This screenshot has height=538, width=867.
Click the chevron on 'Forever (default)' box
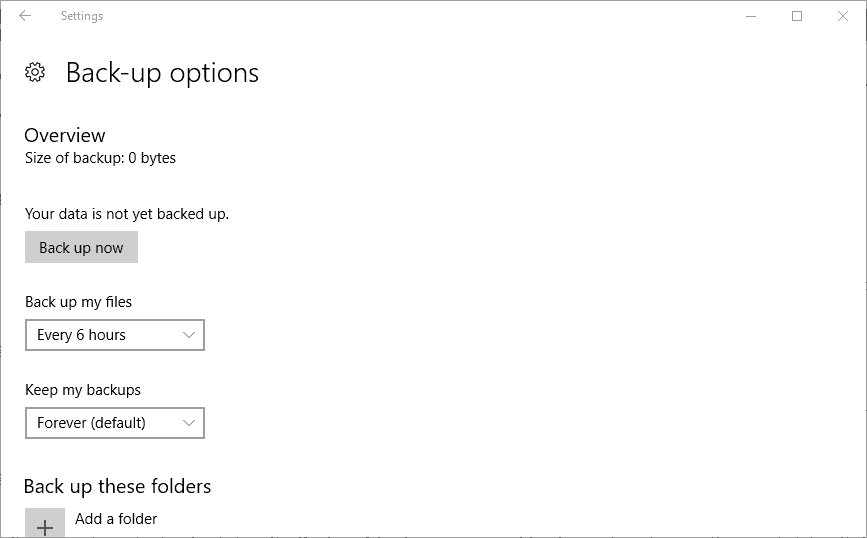click(189, 423)
